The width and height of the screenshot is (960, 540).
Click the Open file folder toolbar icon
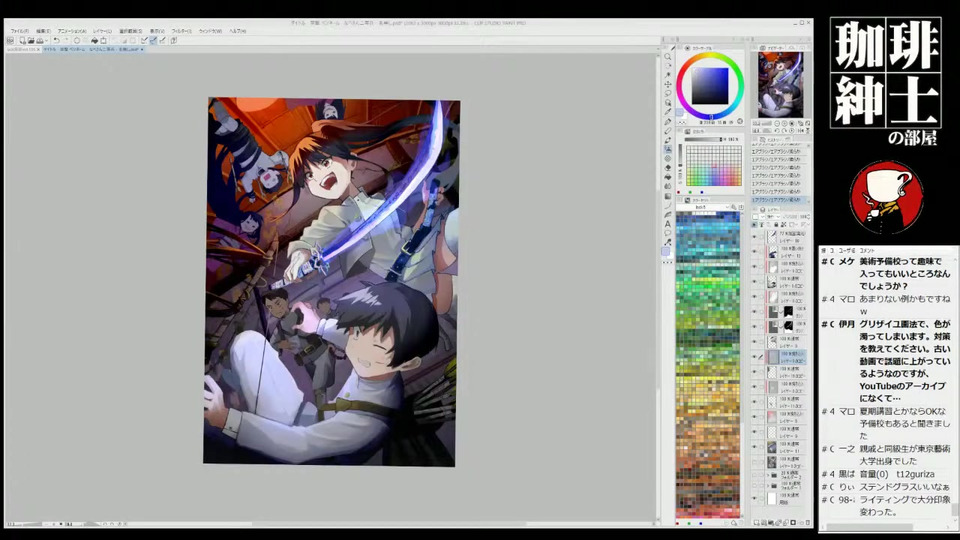pos(31,40)
